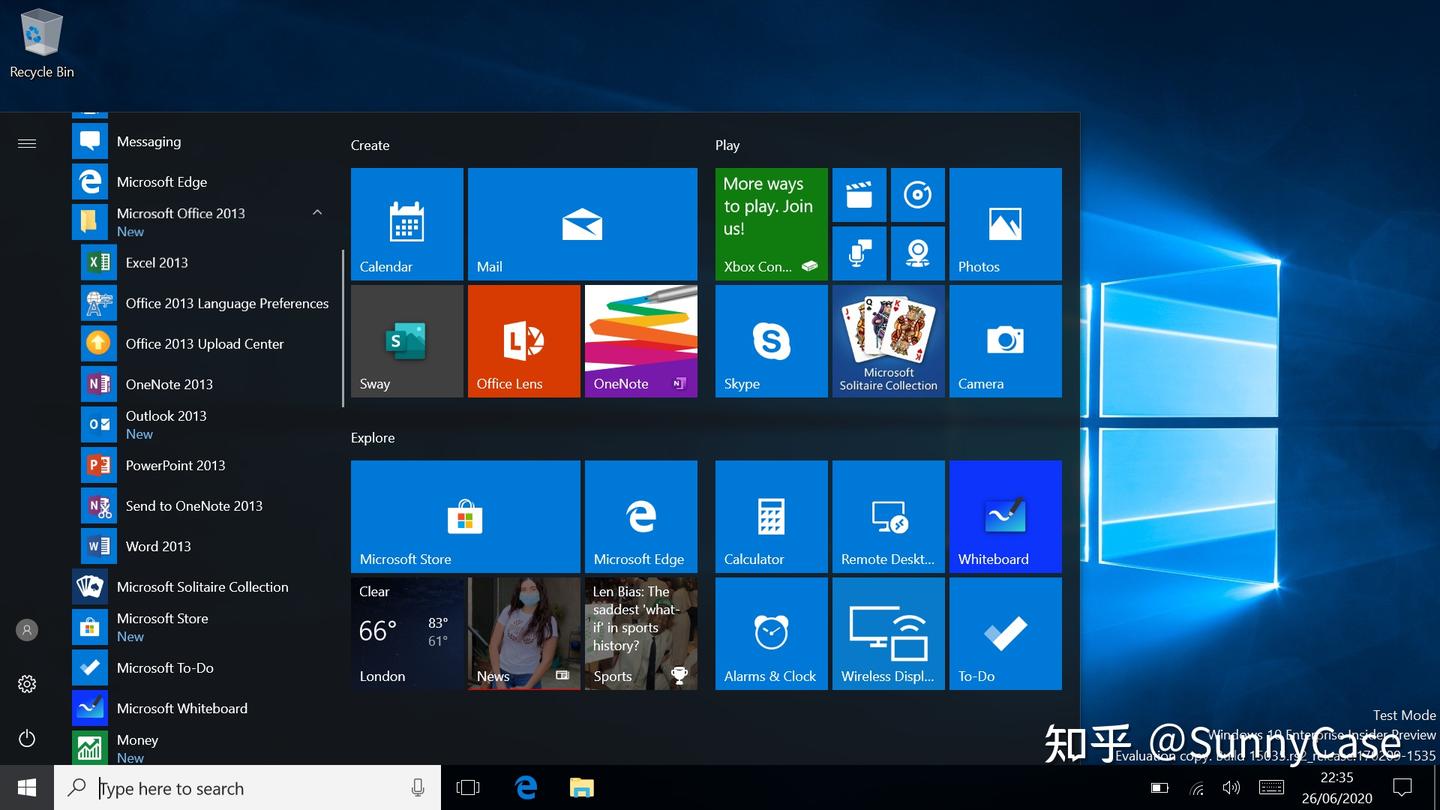Launch Excel 2013 from the app list
Viewport: 1440px width, 810px height.
click(156, 262)
